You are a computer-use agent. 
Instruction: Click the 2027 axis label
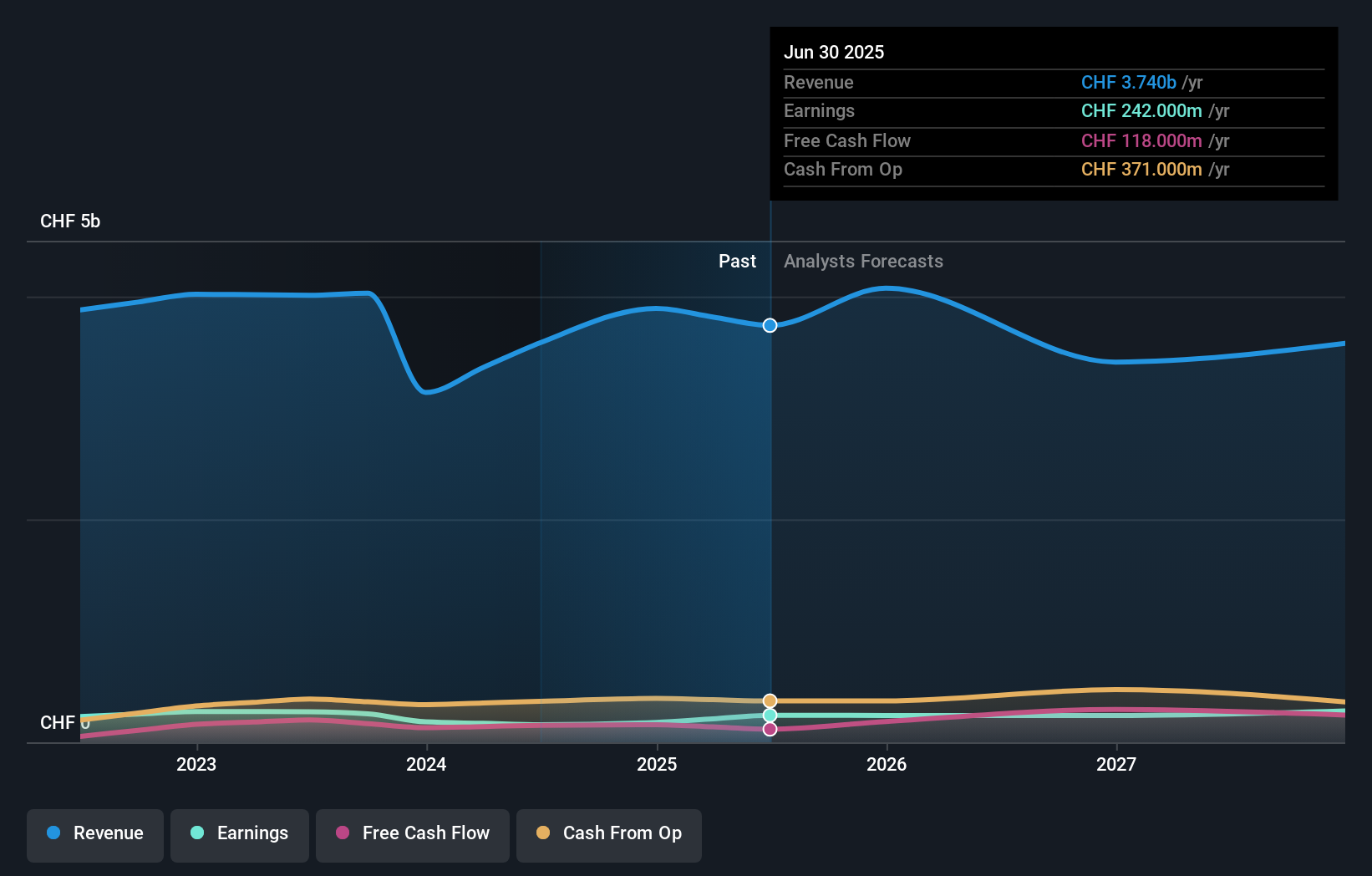coord(1117,764)
